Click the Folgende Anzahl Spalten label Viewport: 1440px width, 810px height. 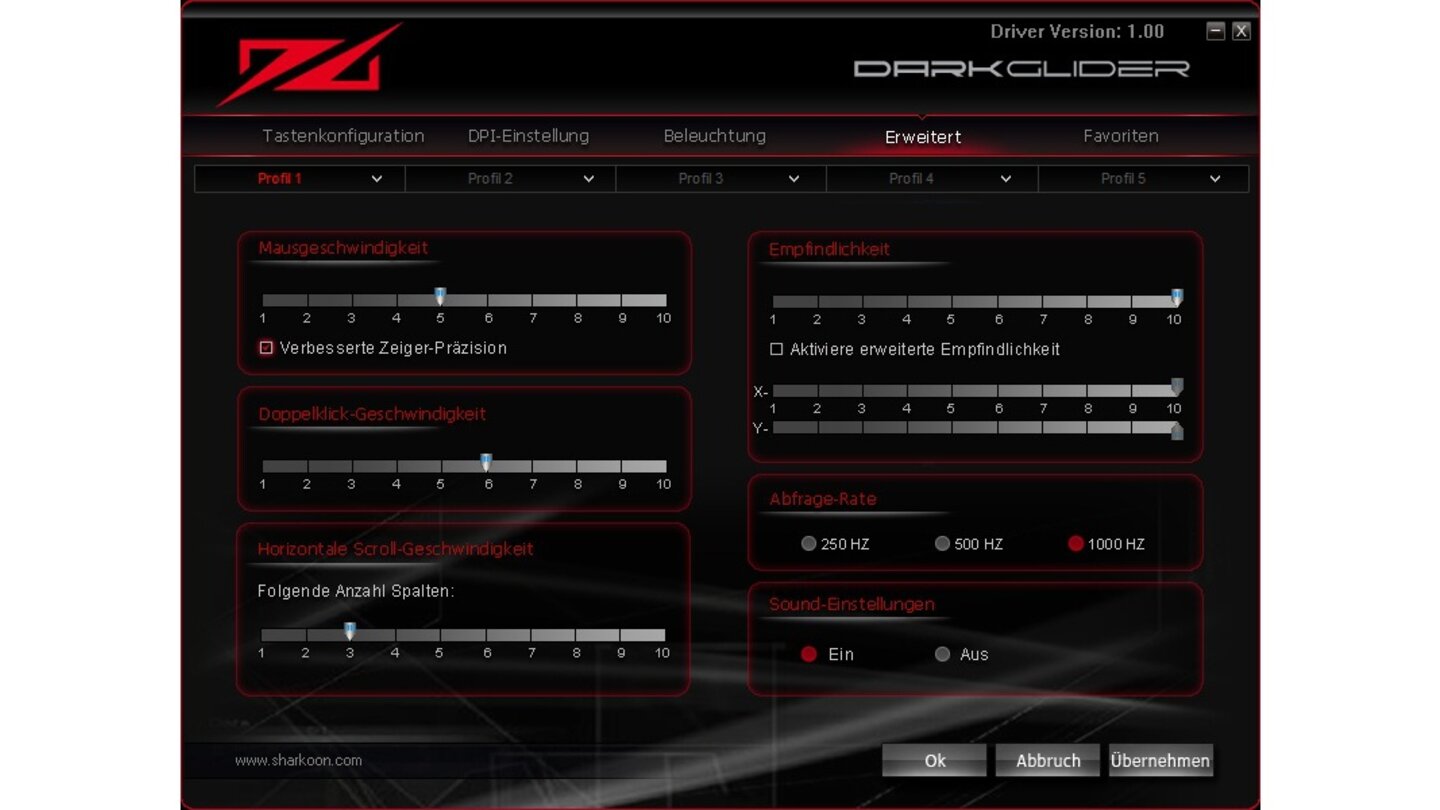[356, 591]
